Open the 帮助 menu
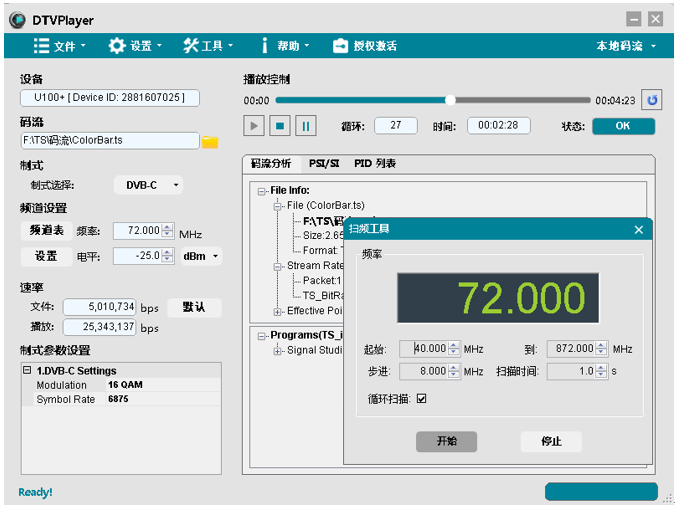675x510 pixels. click(285, 46)
